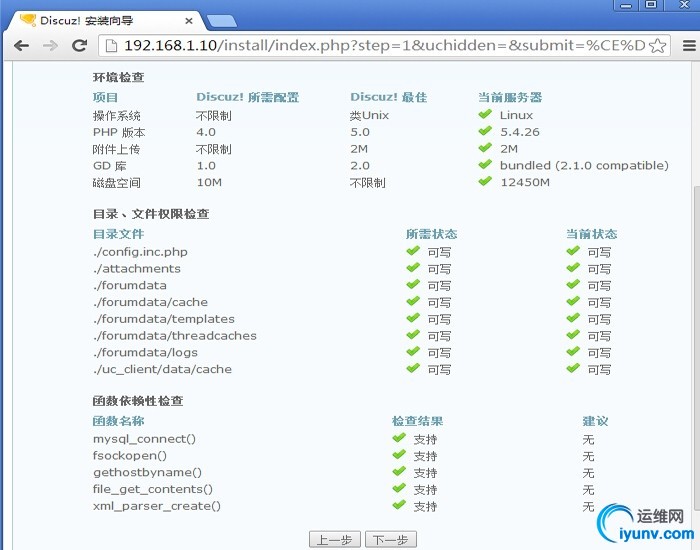Click 当前状态 check for ./uc_client/data/cache
The image size is (700, 550).
coord(573,368)
